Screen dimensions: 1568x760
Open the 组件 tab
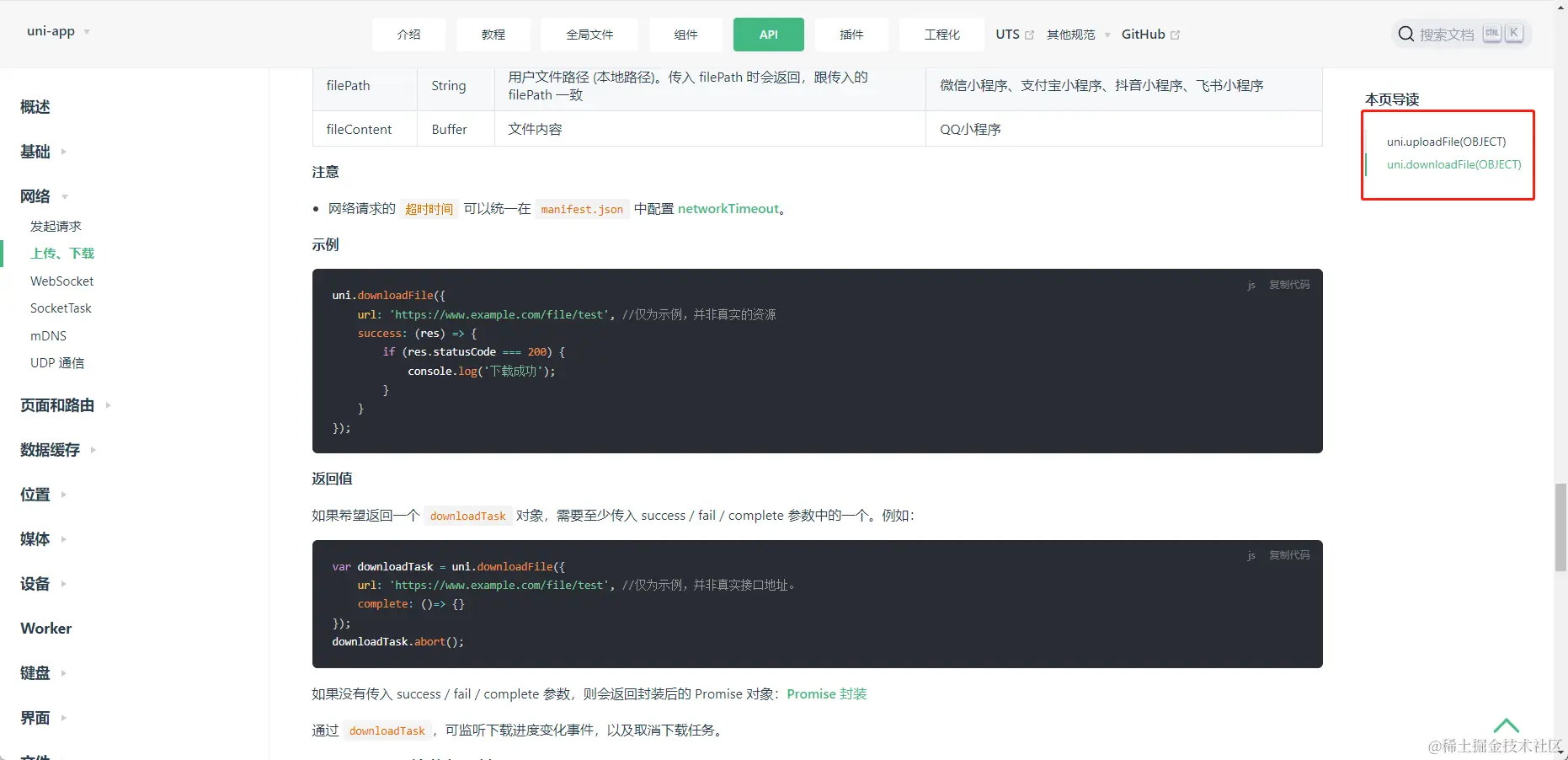click(685, 35)
